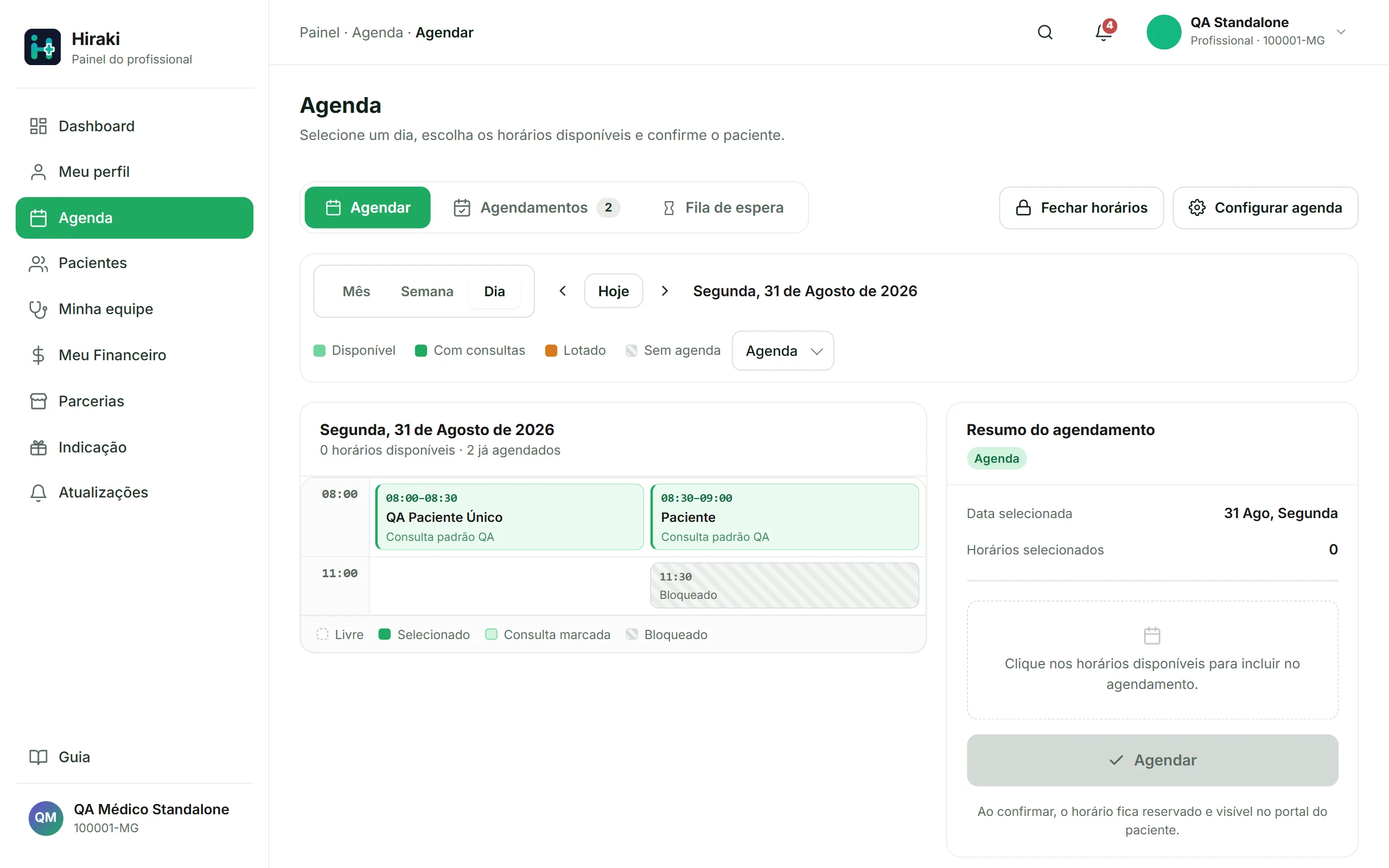Open the 08:00-08:30 QA Paciente Único appointment
1389x868 pixels.
click(x=509, y=516)
